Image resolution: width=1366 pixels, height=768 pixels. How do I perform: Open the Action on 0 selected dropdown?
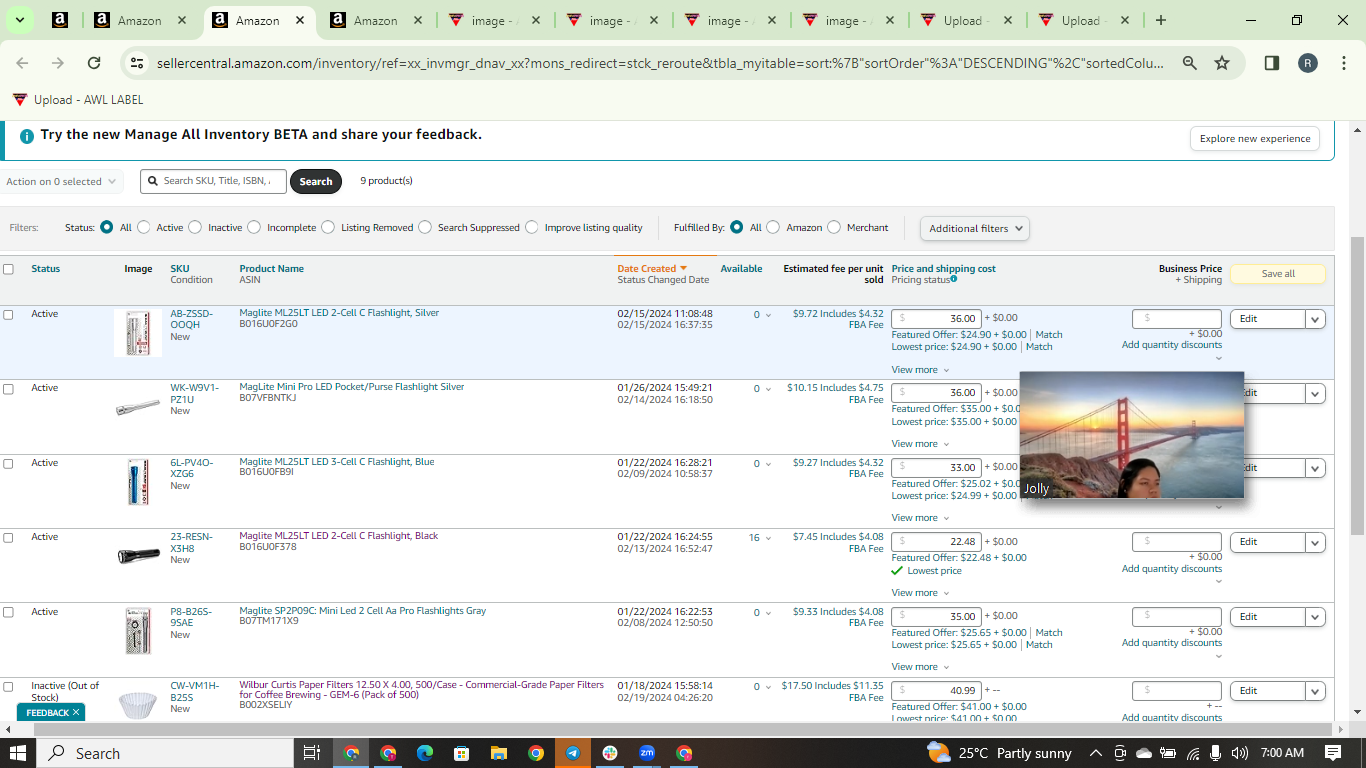point(61,182)
